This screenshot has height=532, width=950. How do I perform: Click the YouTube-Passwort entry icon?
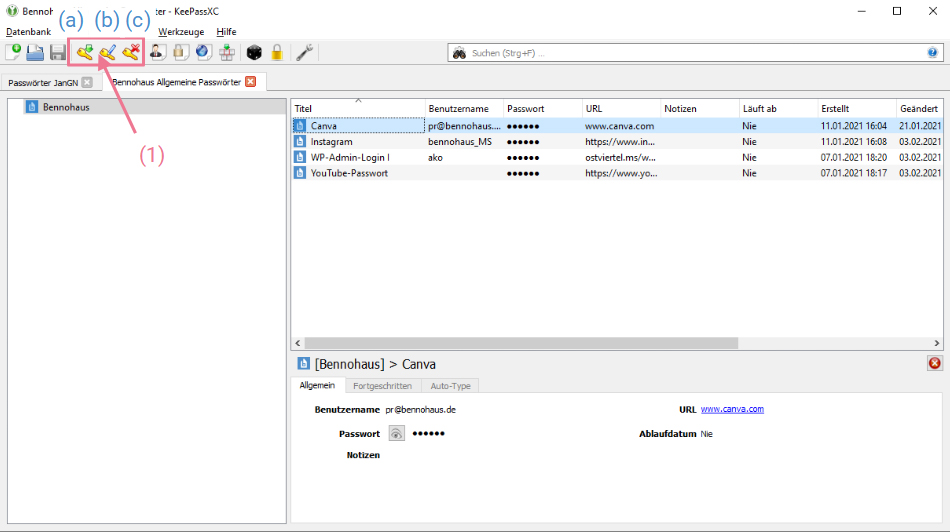(300, 173)
